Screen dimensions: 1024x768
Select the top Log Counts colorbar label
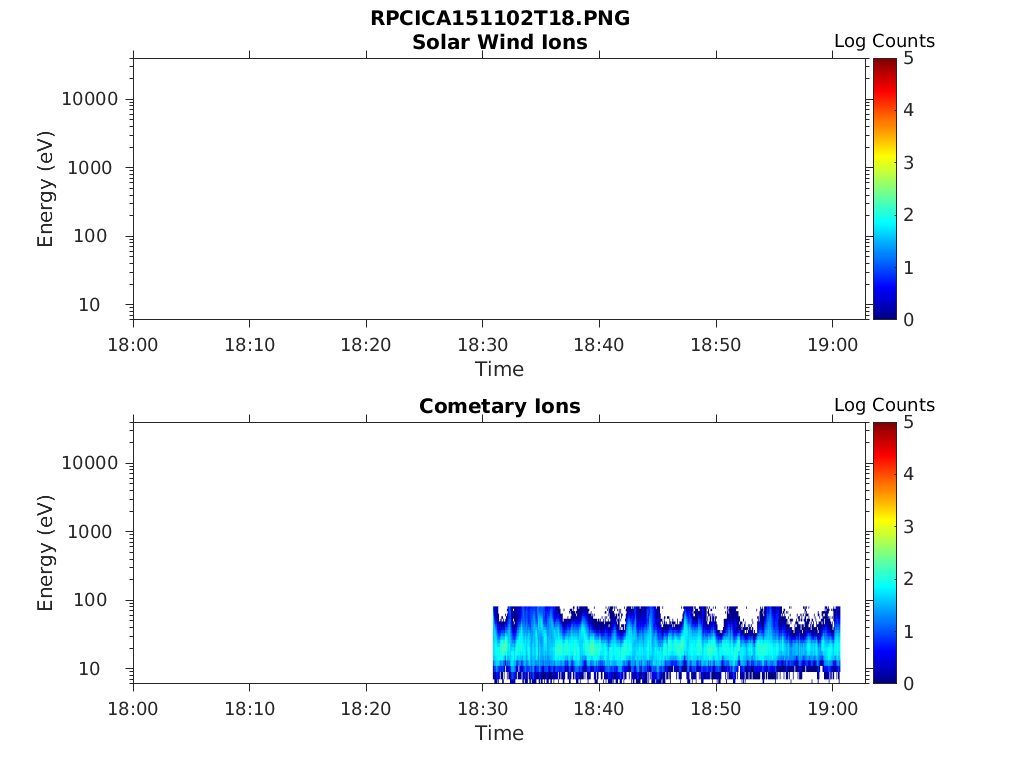(884, 41)
